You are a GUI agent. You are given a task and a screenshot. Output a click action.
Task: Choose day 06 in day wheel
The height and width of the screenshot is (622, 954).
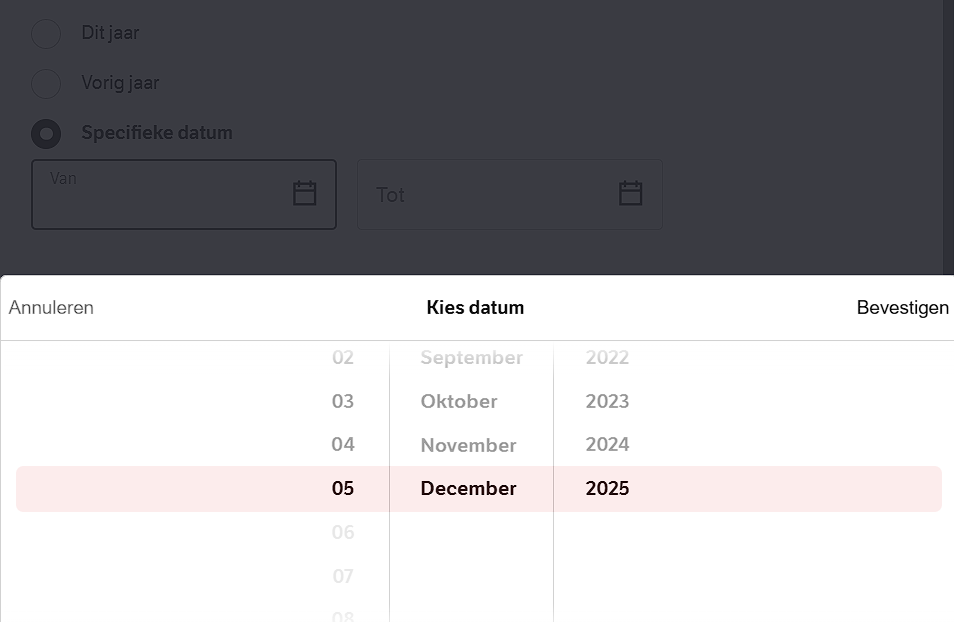click(x=343, y=533)
